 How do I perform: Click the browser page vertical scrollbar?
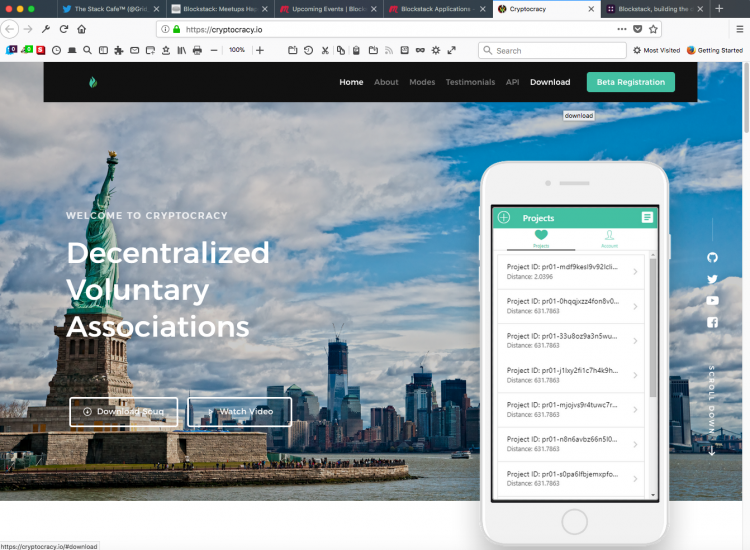[x=746, y=98]
